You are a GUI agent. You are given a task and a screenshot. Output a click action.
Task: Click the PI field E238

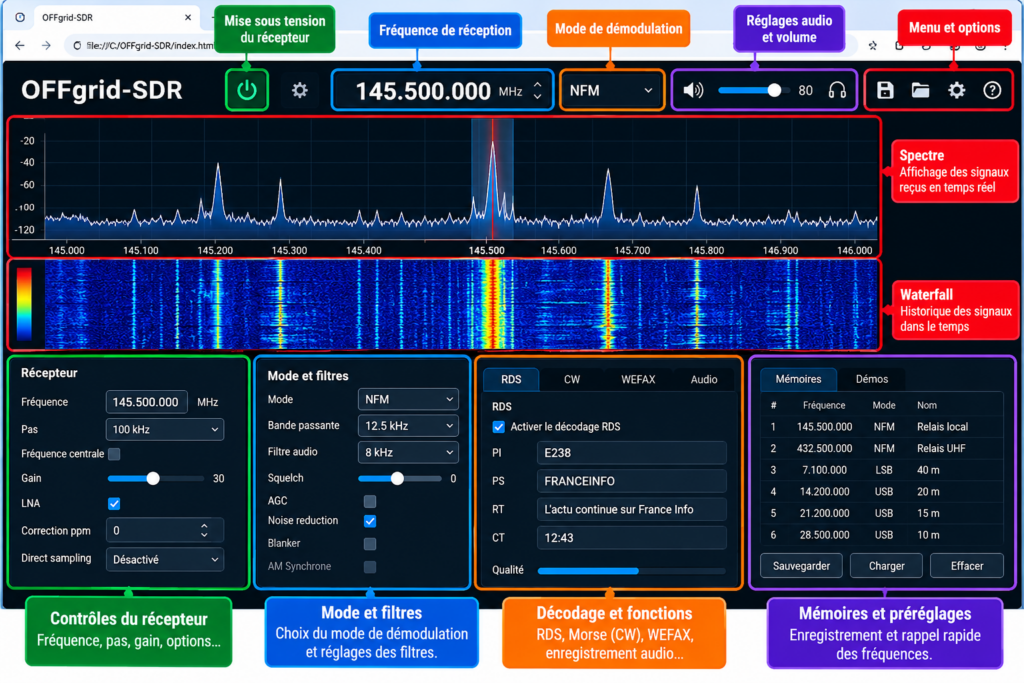click(632, 453)
